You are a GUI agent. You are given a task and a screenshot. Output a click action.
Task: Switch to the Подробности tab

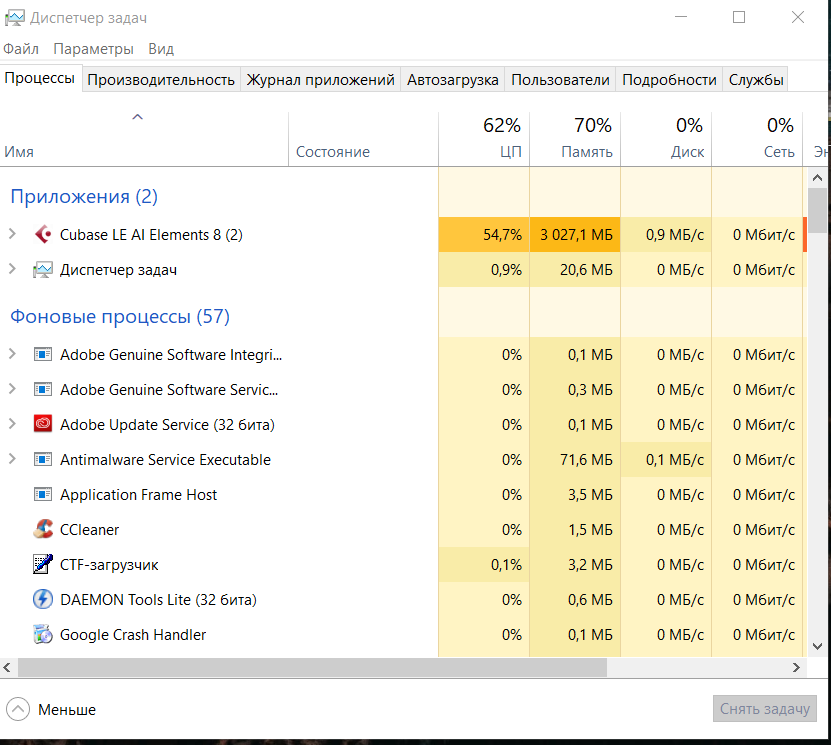point(669,79)
